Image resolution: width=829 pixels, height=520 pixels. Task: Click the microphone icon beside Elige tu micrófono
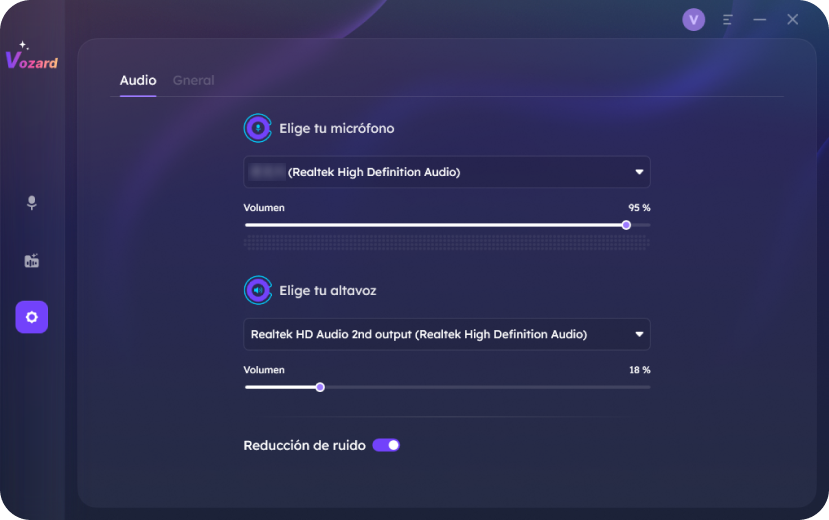click(257, 128)
